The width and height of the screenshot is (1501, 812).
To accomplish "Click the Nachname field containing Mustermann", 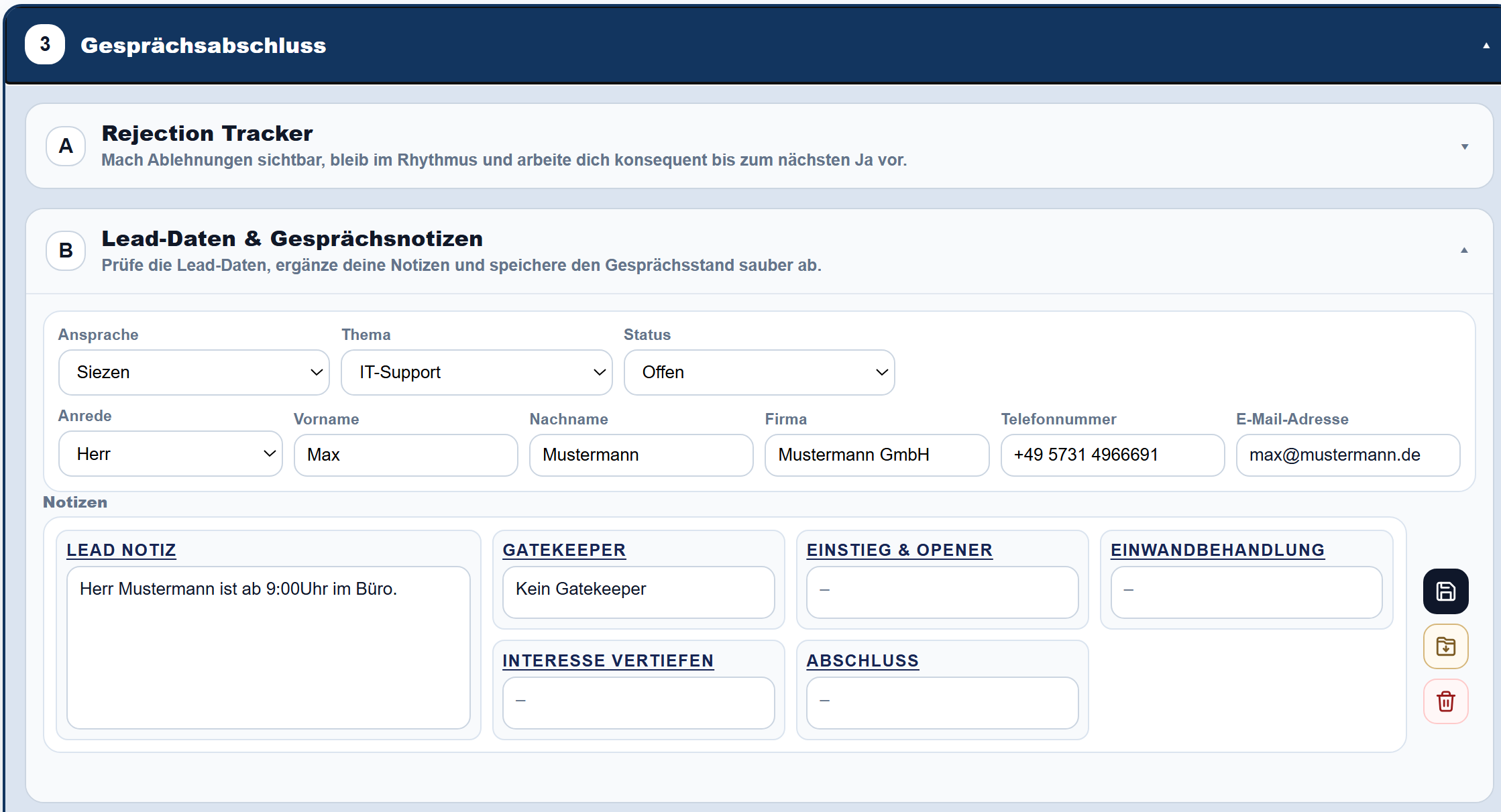I will [641, 455].
